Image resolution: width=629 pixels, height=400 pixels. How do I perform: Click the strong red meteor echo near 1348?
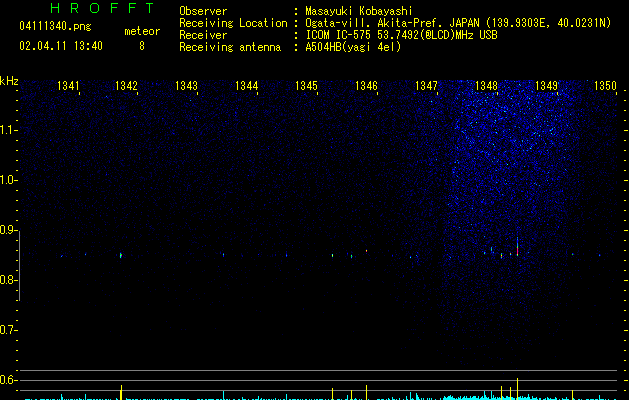(517, 247)
